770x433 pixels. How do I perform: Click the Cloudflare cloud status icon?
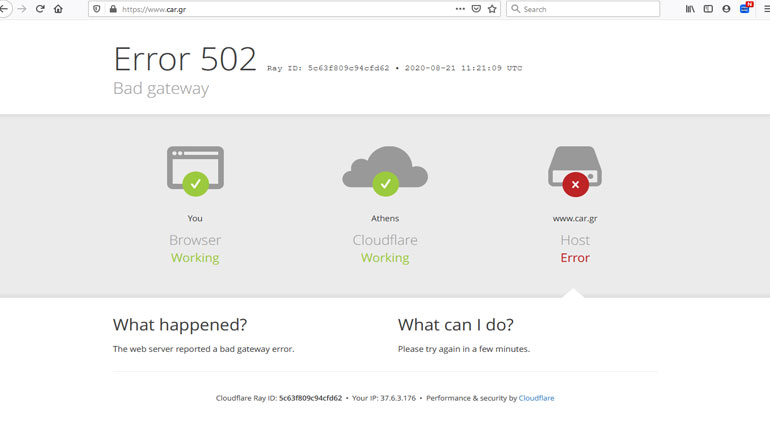385,170
